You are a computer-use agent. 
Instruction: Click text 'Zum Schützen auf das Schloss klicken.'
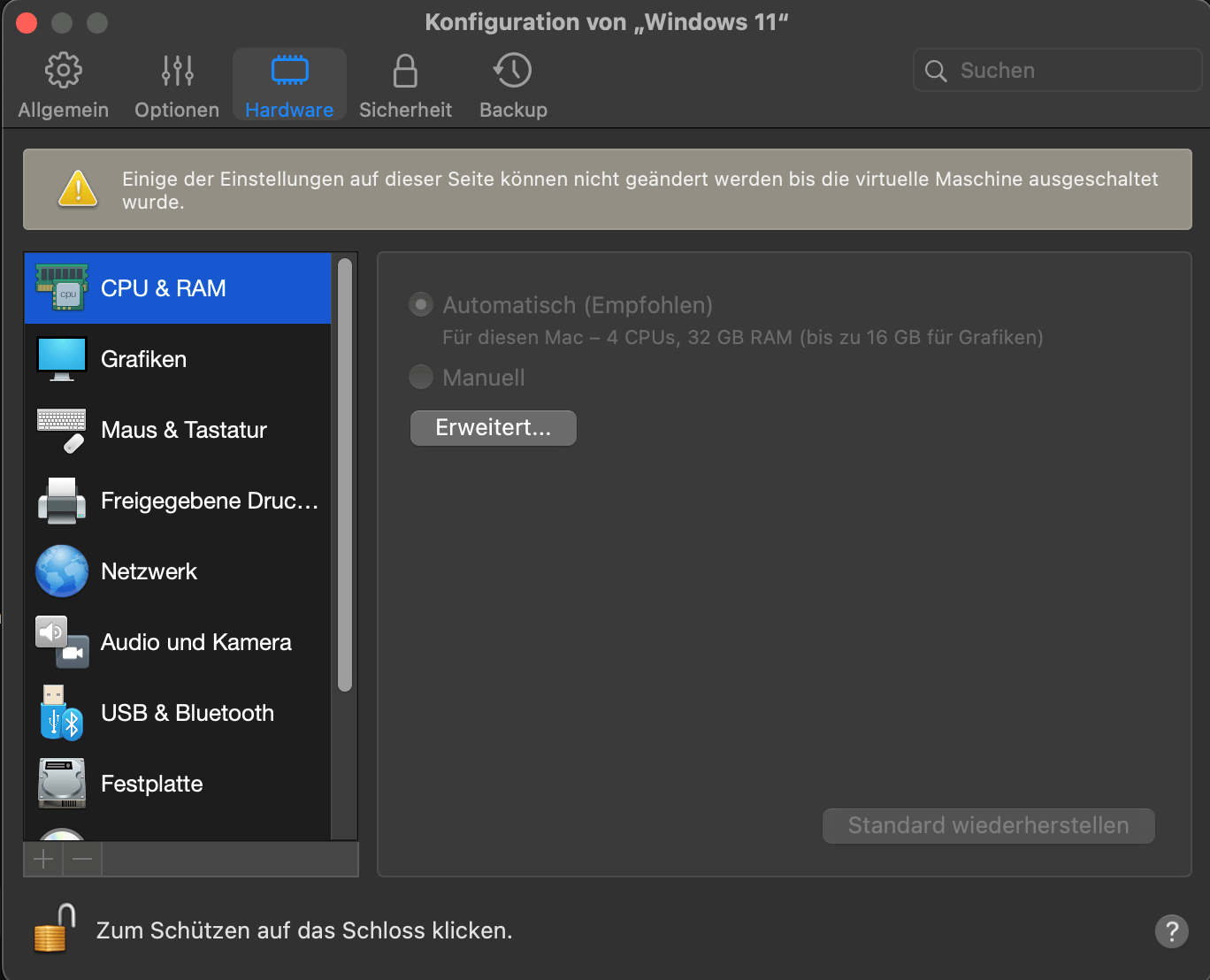point(304,930)
